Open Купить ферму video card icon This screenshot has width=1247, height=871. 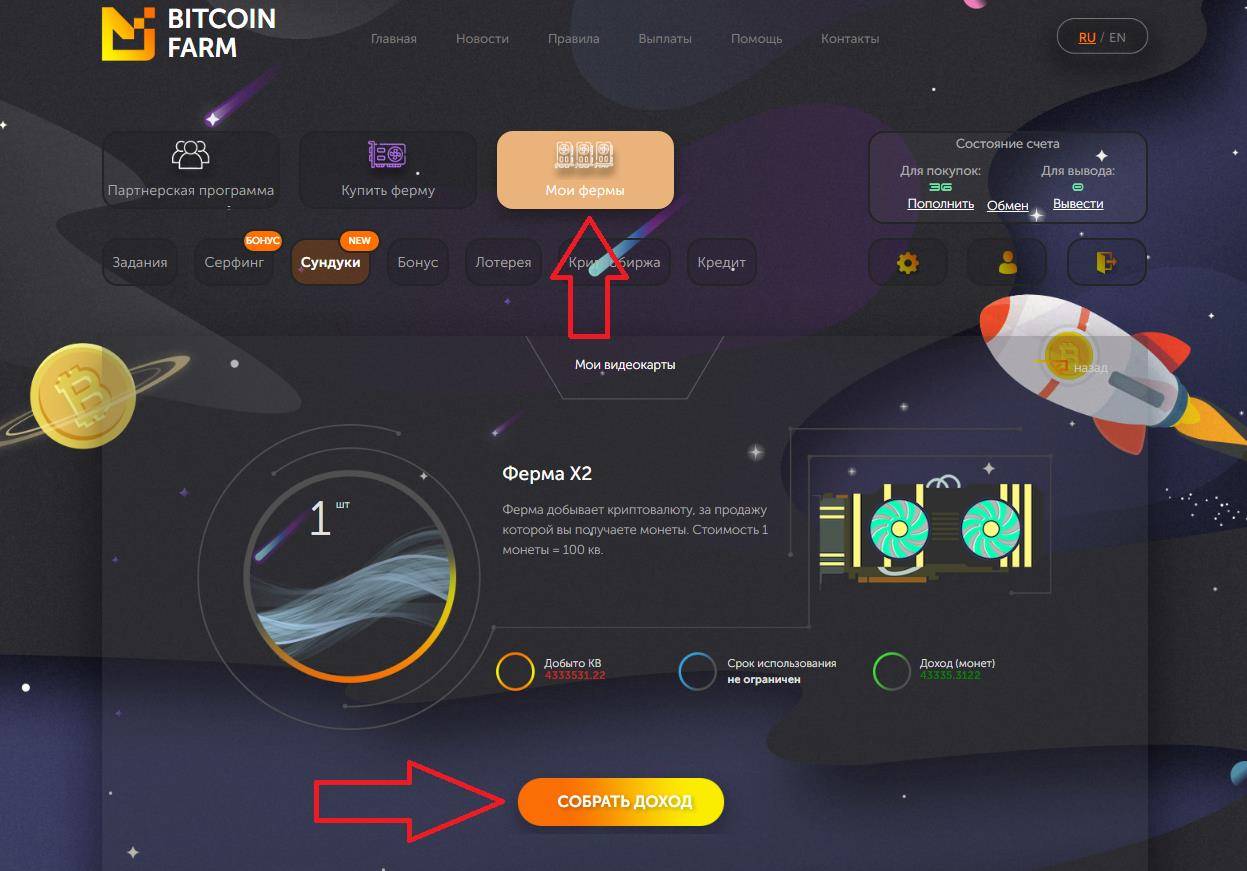point(388,170)
